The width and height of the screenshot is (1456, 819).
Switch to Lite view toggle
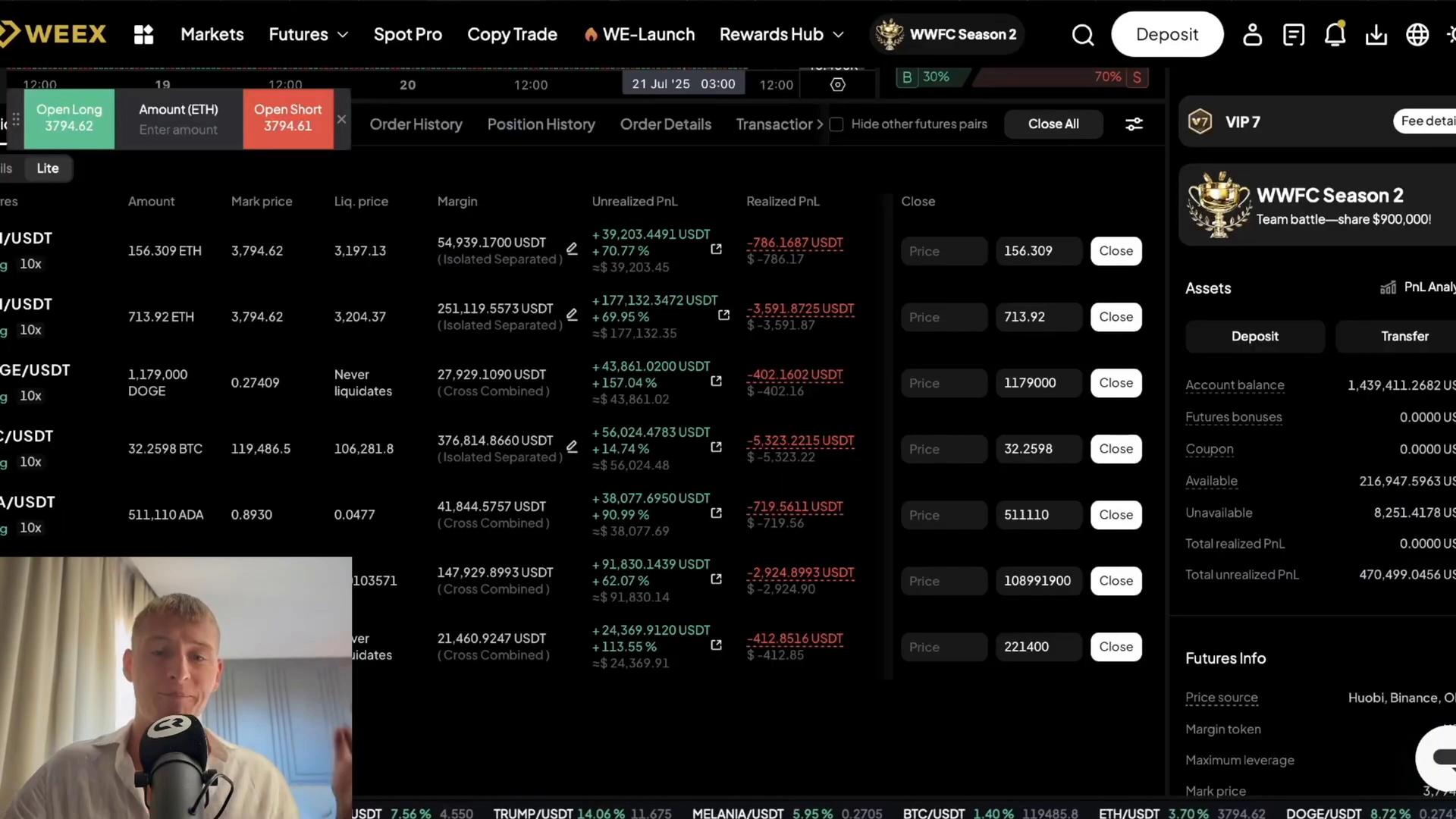(x=48, y=168)
